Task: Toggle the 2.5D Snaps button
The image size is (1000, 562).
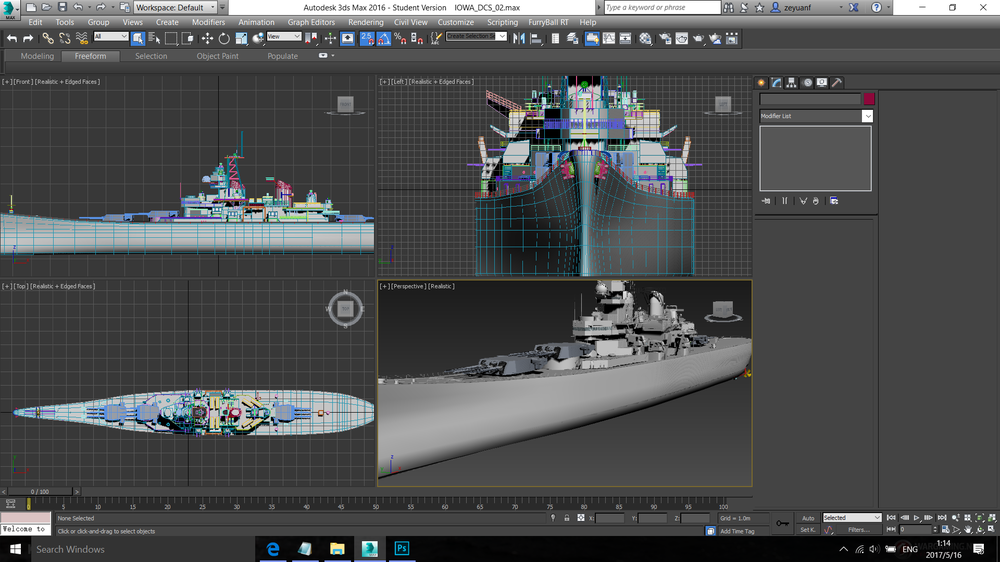Action: [366, 38]
